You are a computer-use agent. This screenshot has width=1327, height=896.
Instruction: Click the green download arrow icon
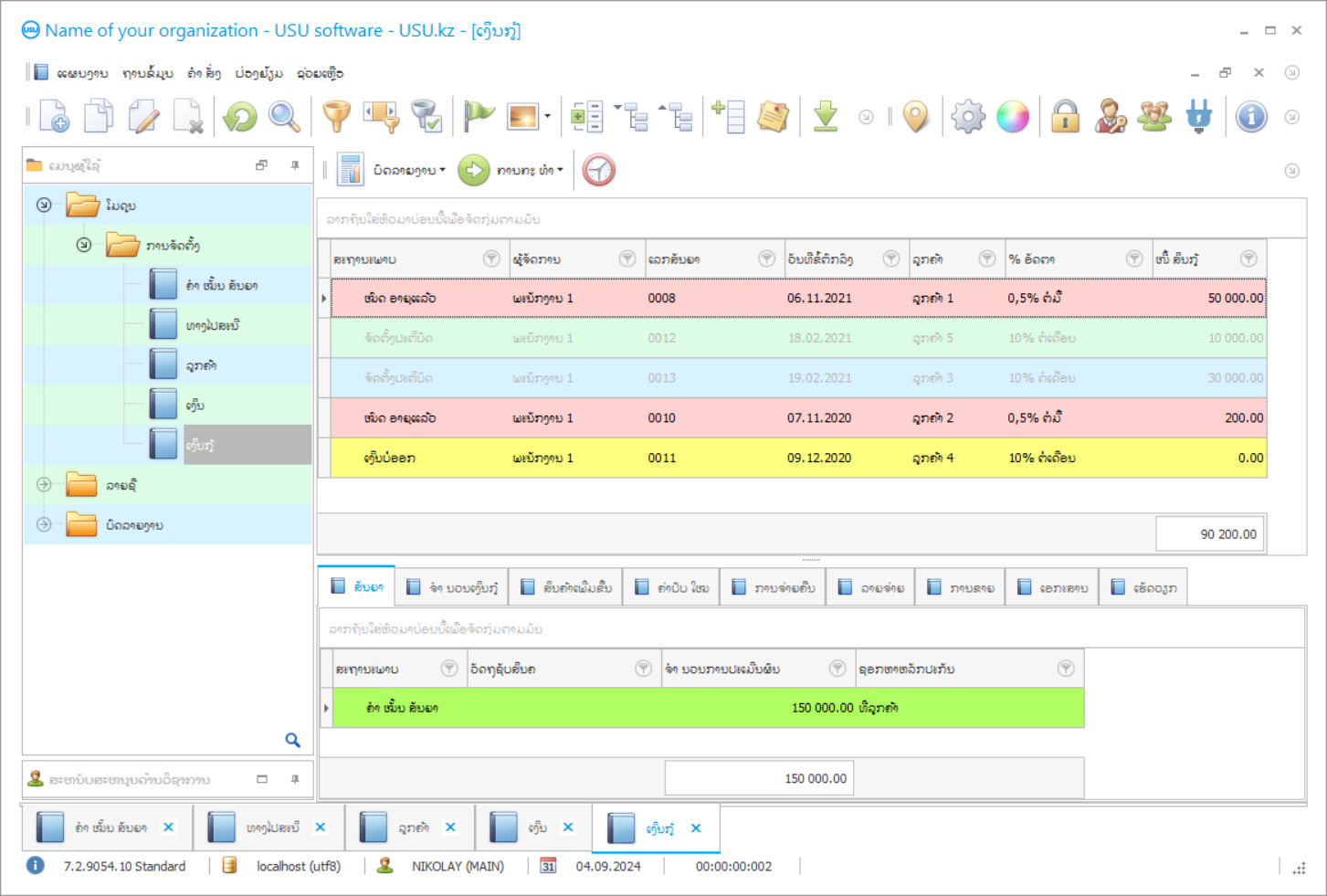[826, 117]
